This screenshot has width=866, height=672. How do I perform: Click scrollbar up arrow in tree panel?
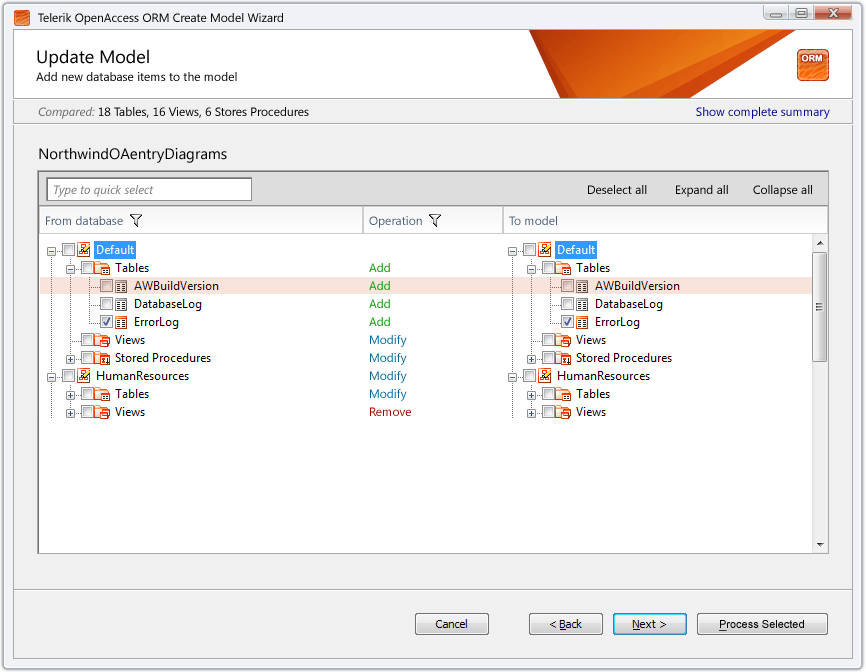820,243
